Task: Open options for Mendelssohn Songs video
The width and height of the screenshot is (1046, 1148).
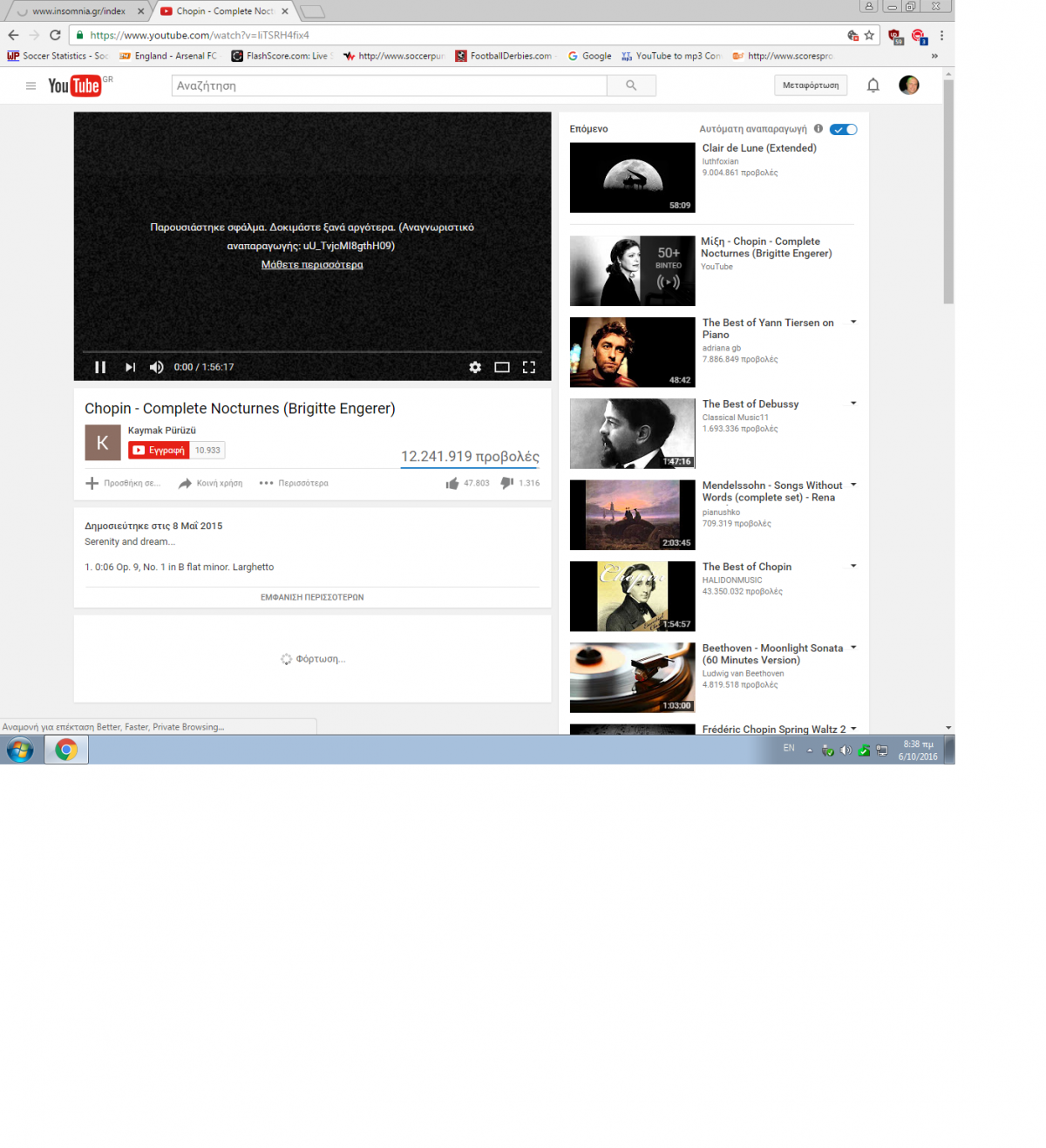Action: coord(853,485)
